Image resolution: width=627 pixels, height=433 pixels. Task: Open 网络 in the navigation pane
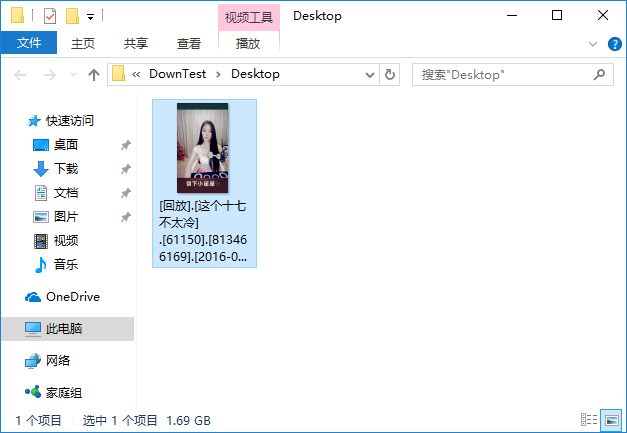[48, 361]
